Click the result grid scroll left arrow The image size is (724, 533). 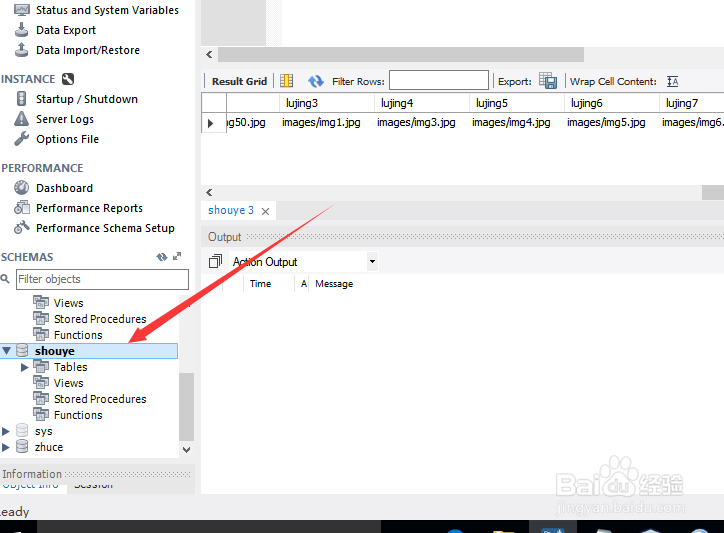209,192
